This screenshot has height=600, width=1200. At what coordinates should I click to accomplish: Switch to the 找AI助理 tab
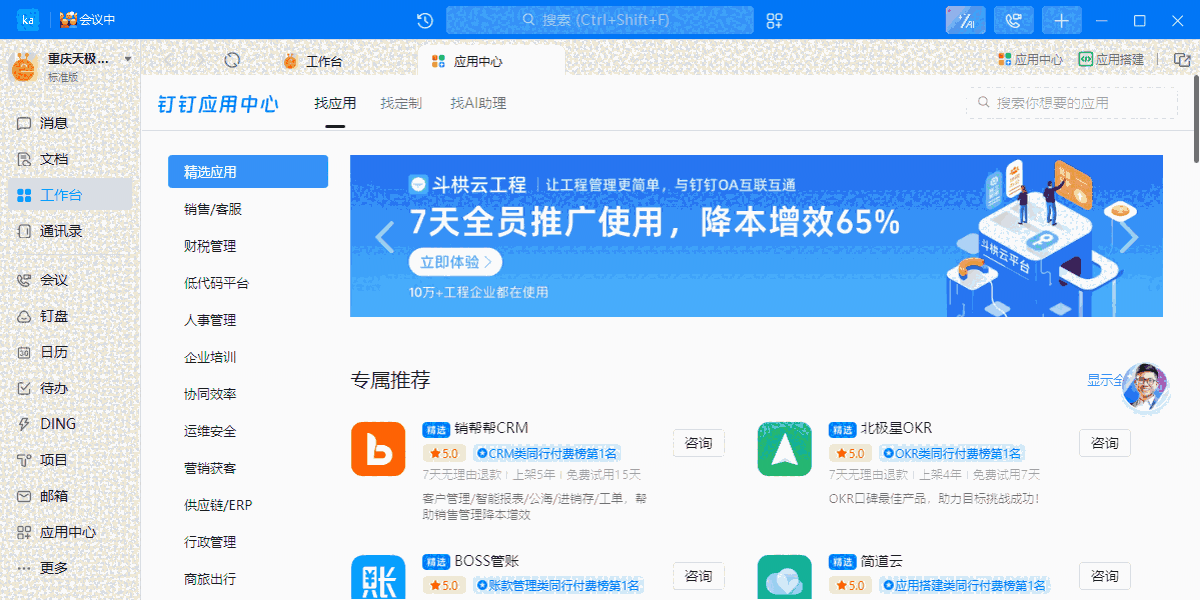click(477, 103)
